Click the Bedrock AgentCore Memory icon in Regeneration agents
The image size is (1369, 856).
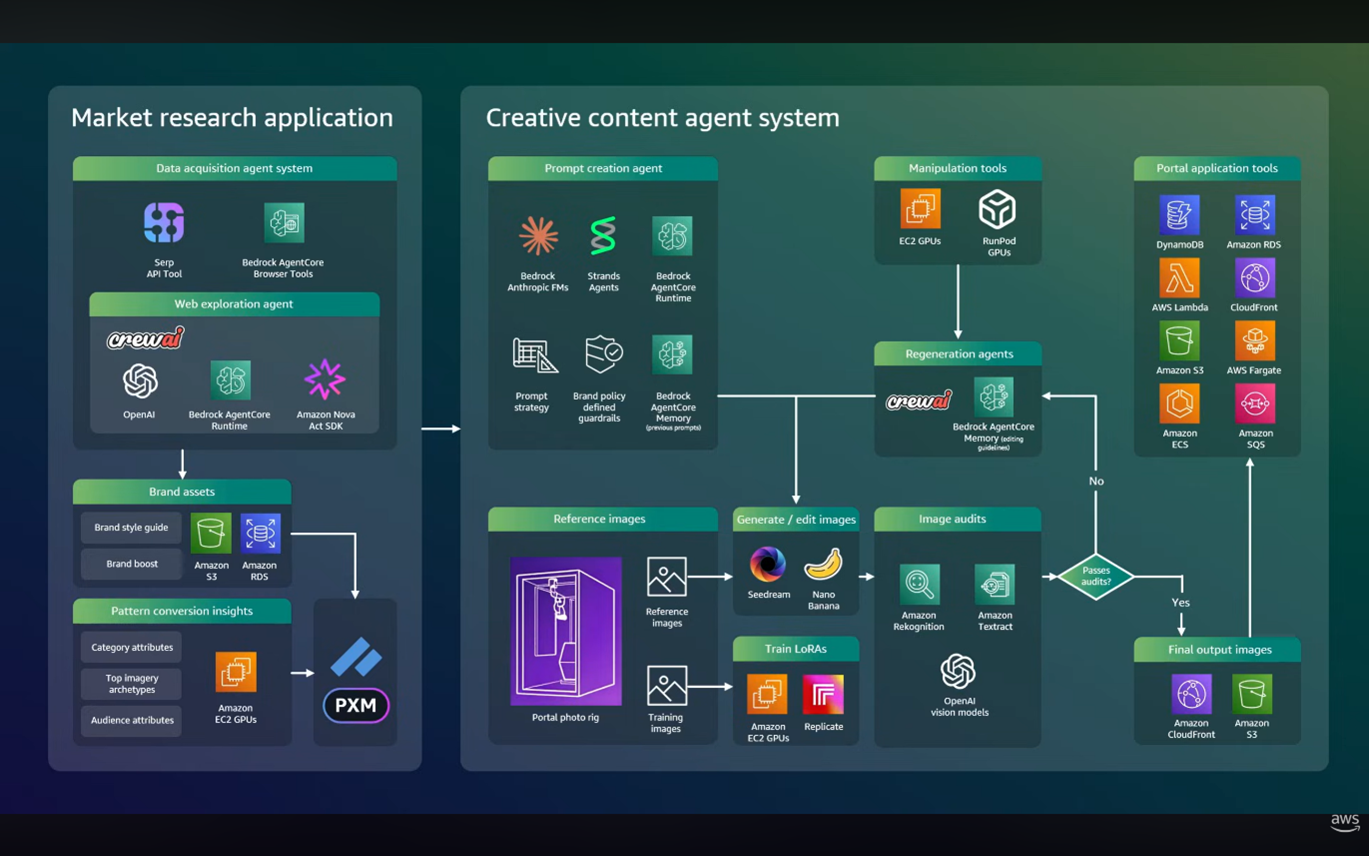click(994, 396)
